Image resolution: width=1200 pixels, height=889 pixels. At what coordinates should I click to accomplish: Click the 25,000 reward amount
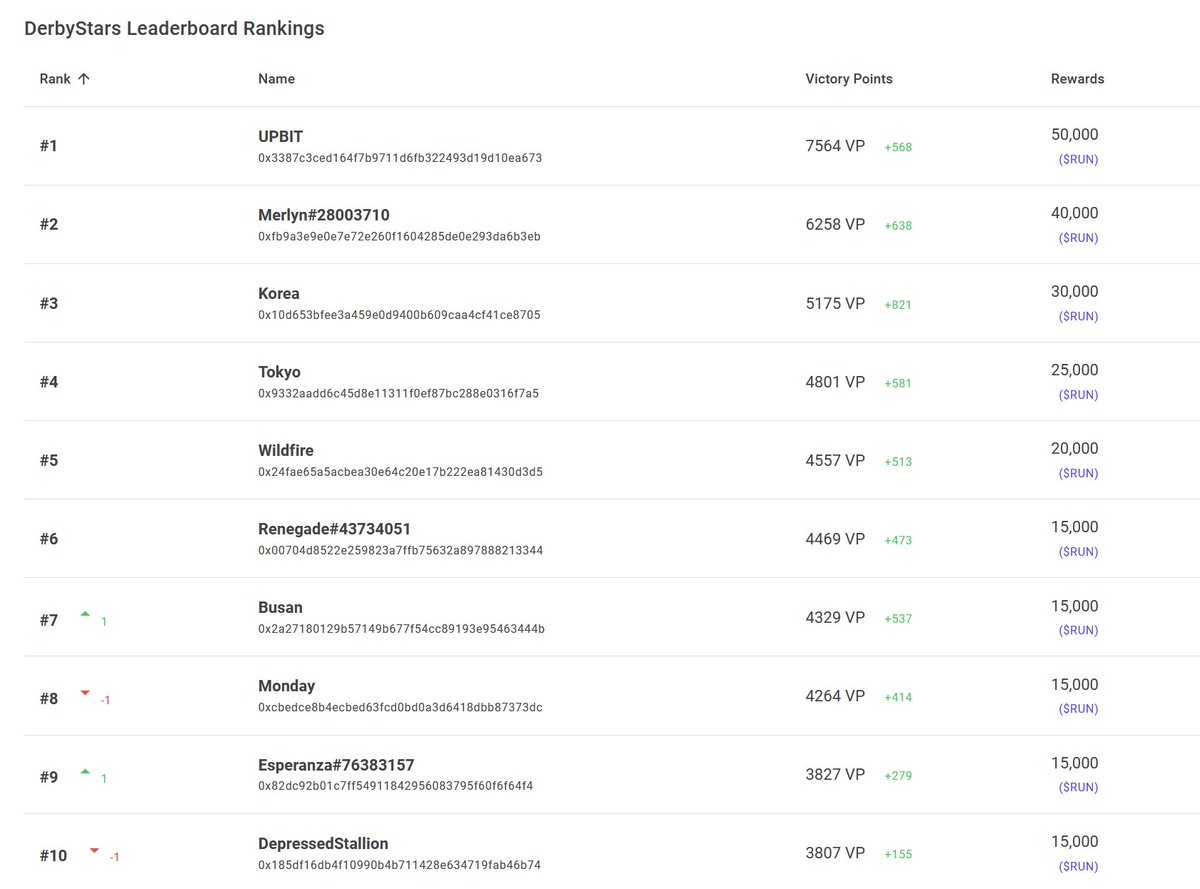click(1075, 370)
